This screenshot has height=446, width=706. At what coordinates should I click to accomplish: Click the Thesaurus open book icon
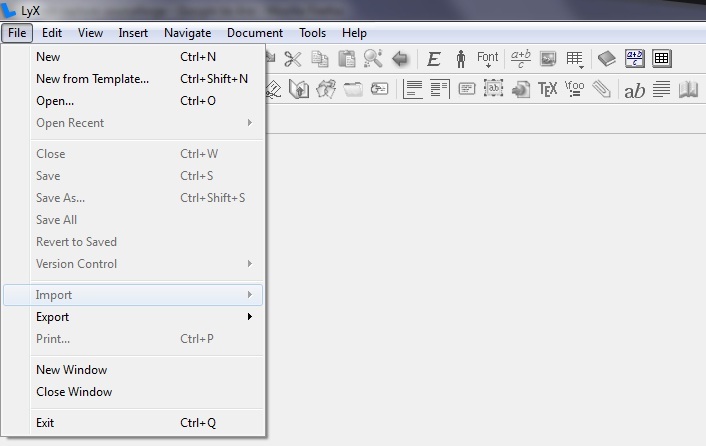tap(688, 89)
